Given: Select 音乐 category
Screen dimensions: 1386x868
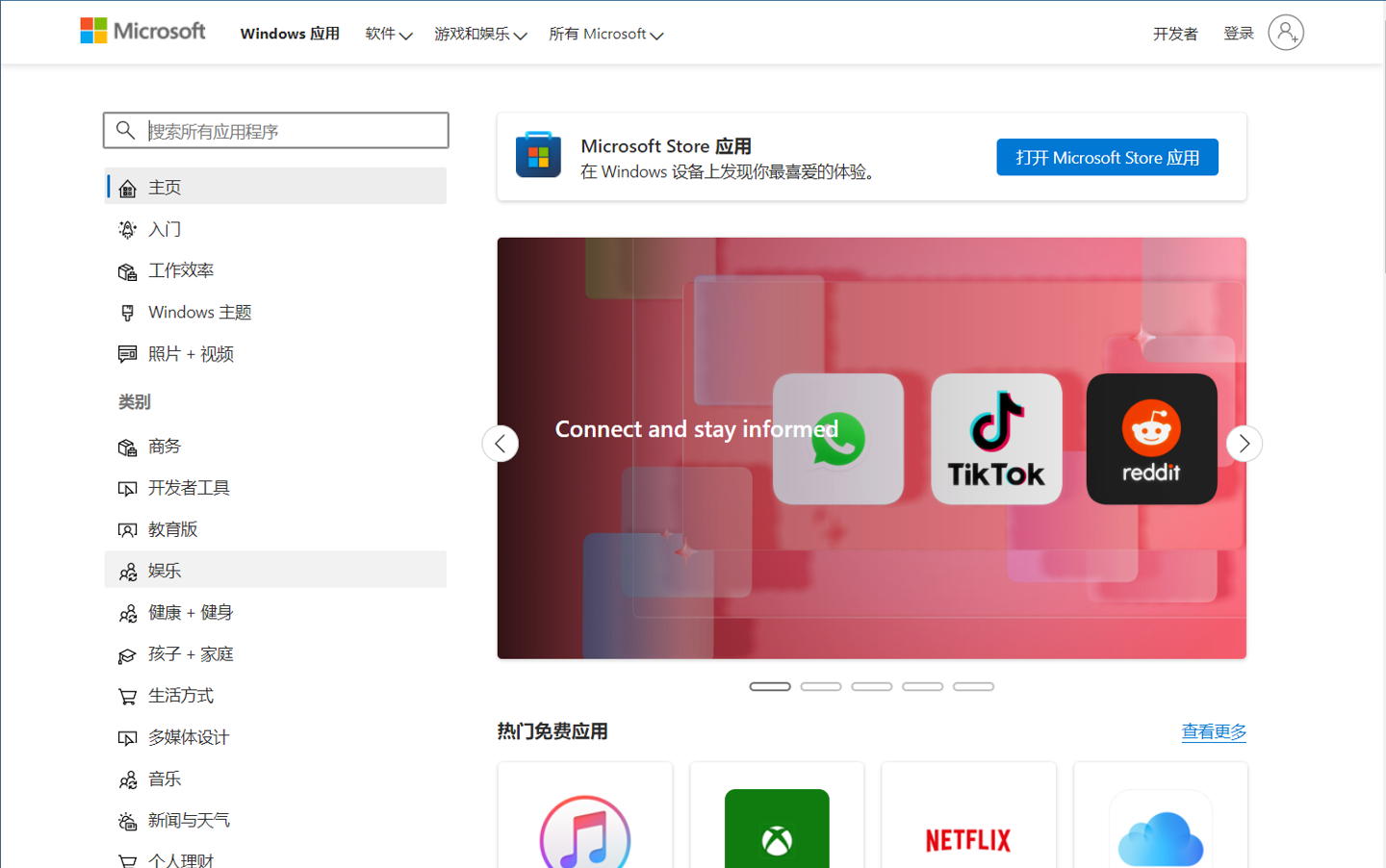Looking at the screenshot, I should tap(275, 779).
